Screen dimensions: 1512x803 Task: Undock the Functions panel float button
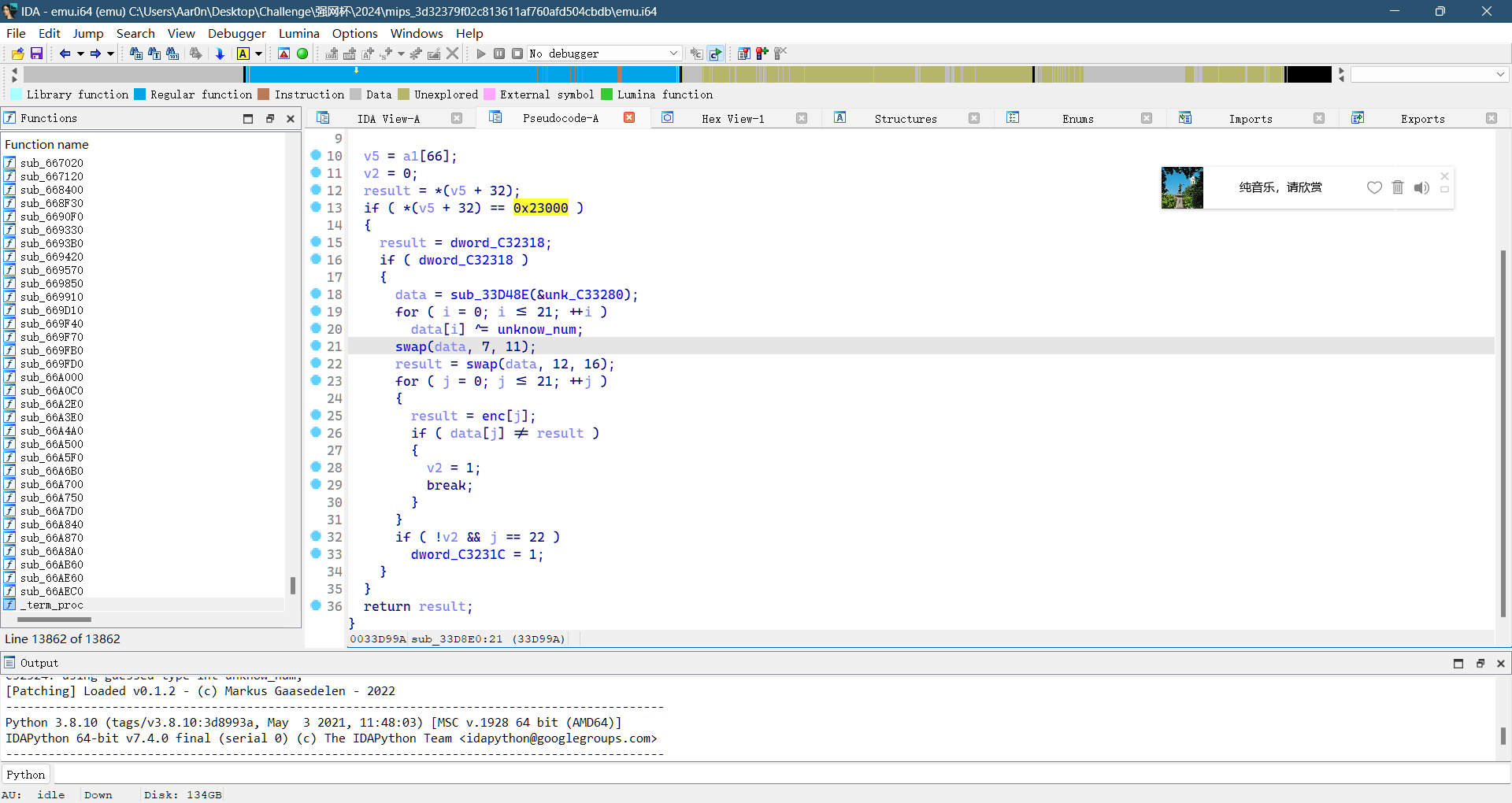click(269, 118)
